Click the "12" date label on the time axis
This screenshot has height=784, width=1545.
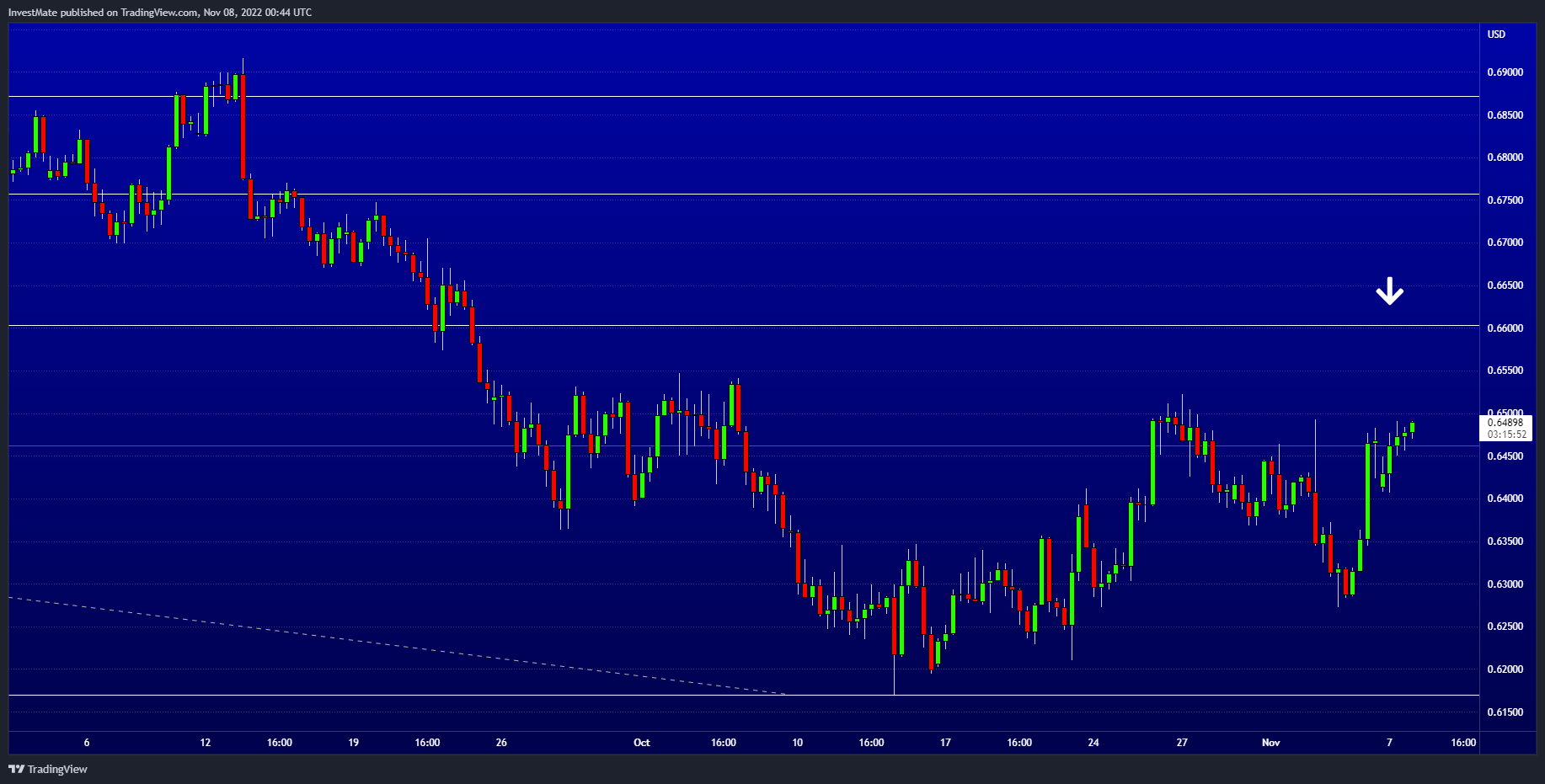(206, 743)
